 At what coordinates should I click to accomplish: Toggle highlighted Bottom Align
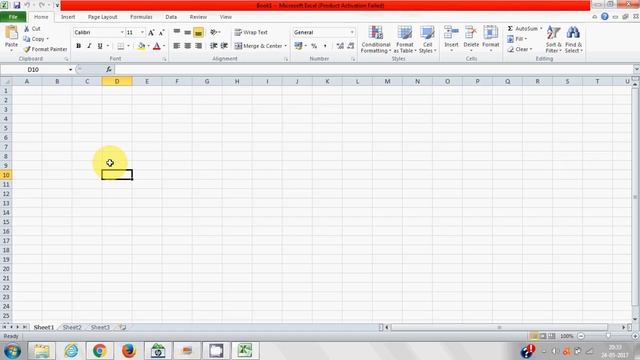(x=198, y=32)
